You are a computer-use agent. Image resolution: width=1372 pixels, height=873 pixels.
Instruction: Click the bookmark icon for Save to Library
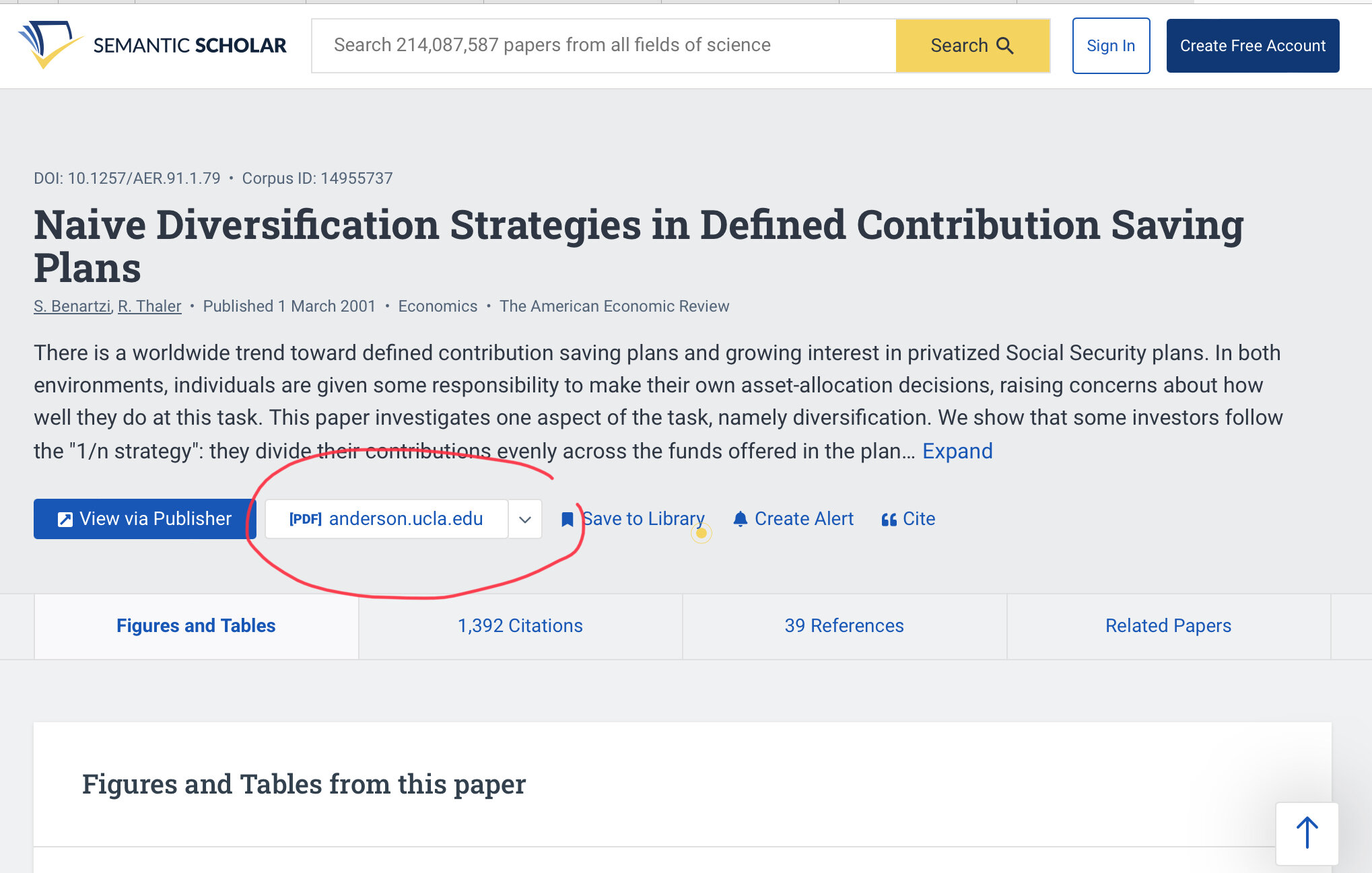pos(568,519)
